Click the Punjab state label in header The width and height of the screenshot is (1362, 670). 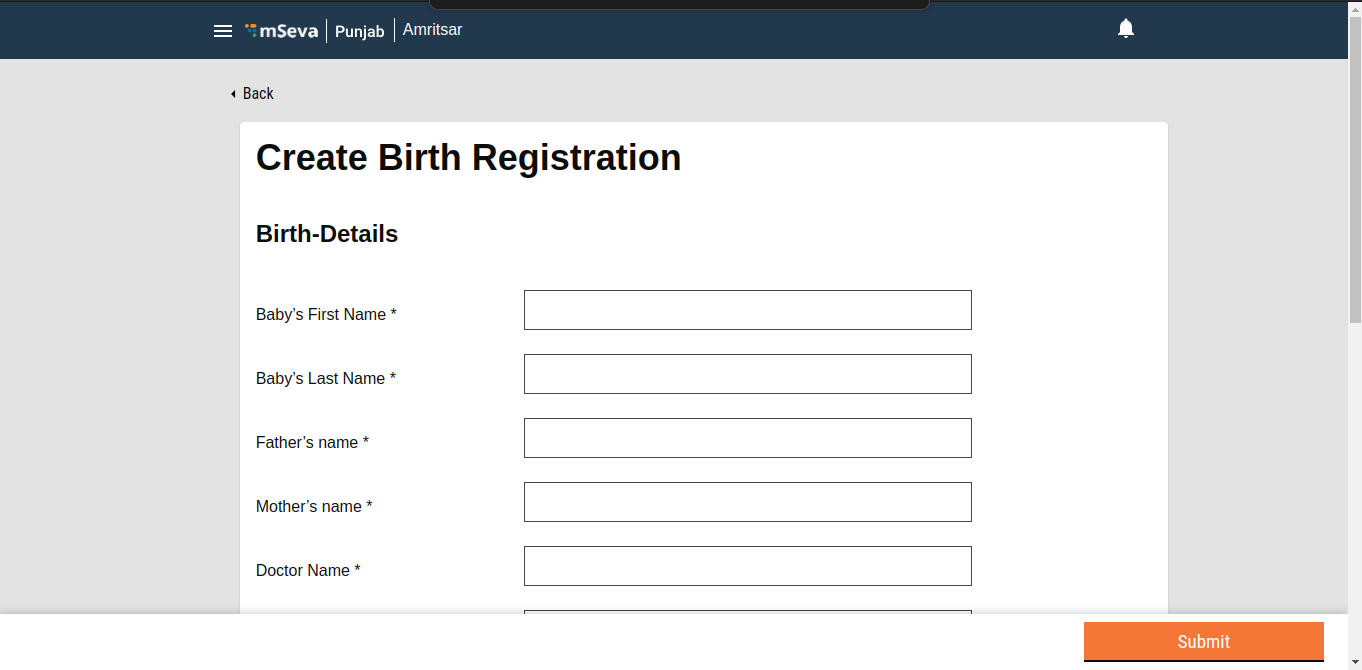tap(359, 31)
